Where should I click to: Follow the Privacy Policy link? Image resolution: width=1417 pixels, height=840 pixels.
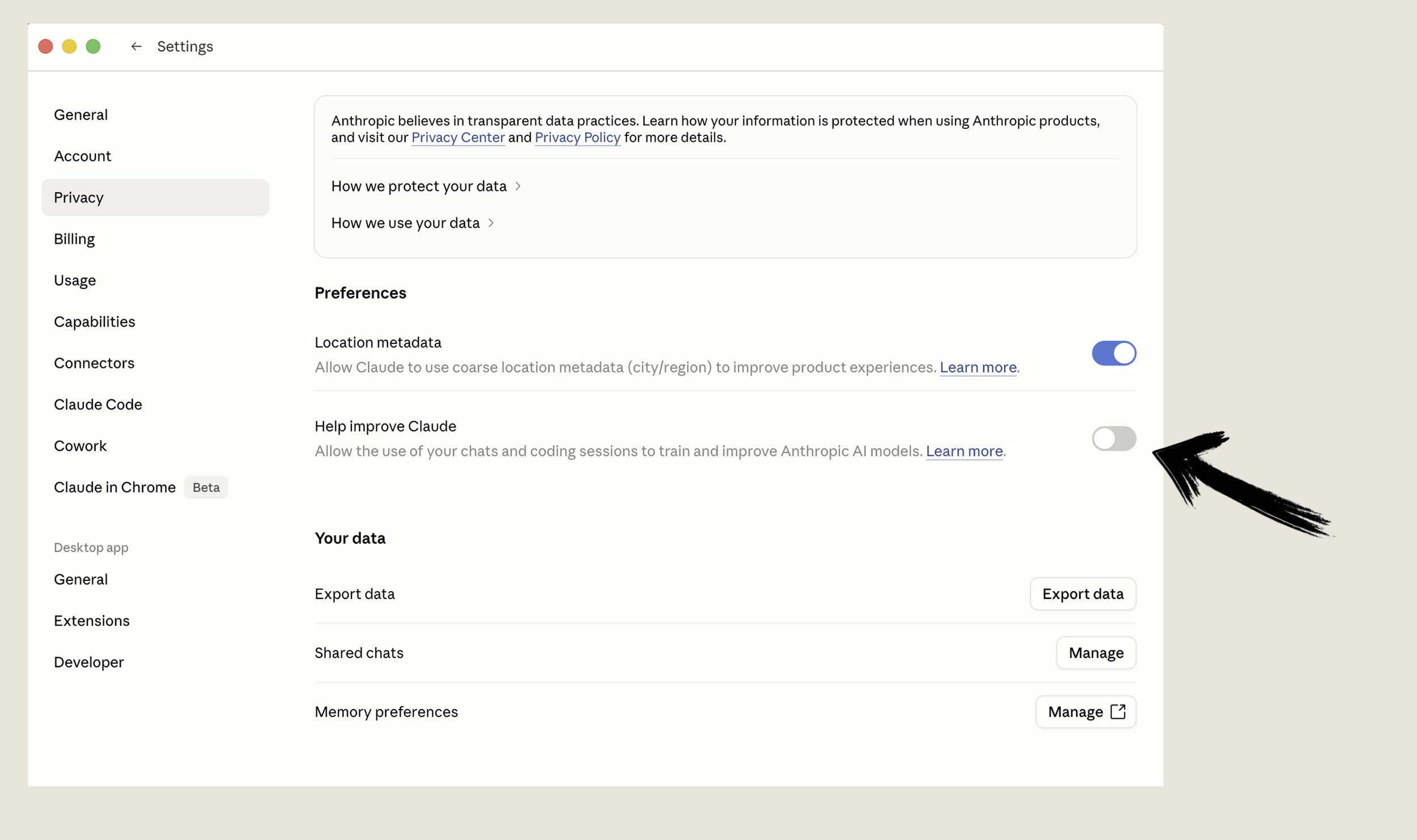(578, 137)
